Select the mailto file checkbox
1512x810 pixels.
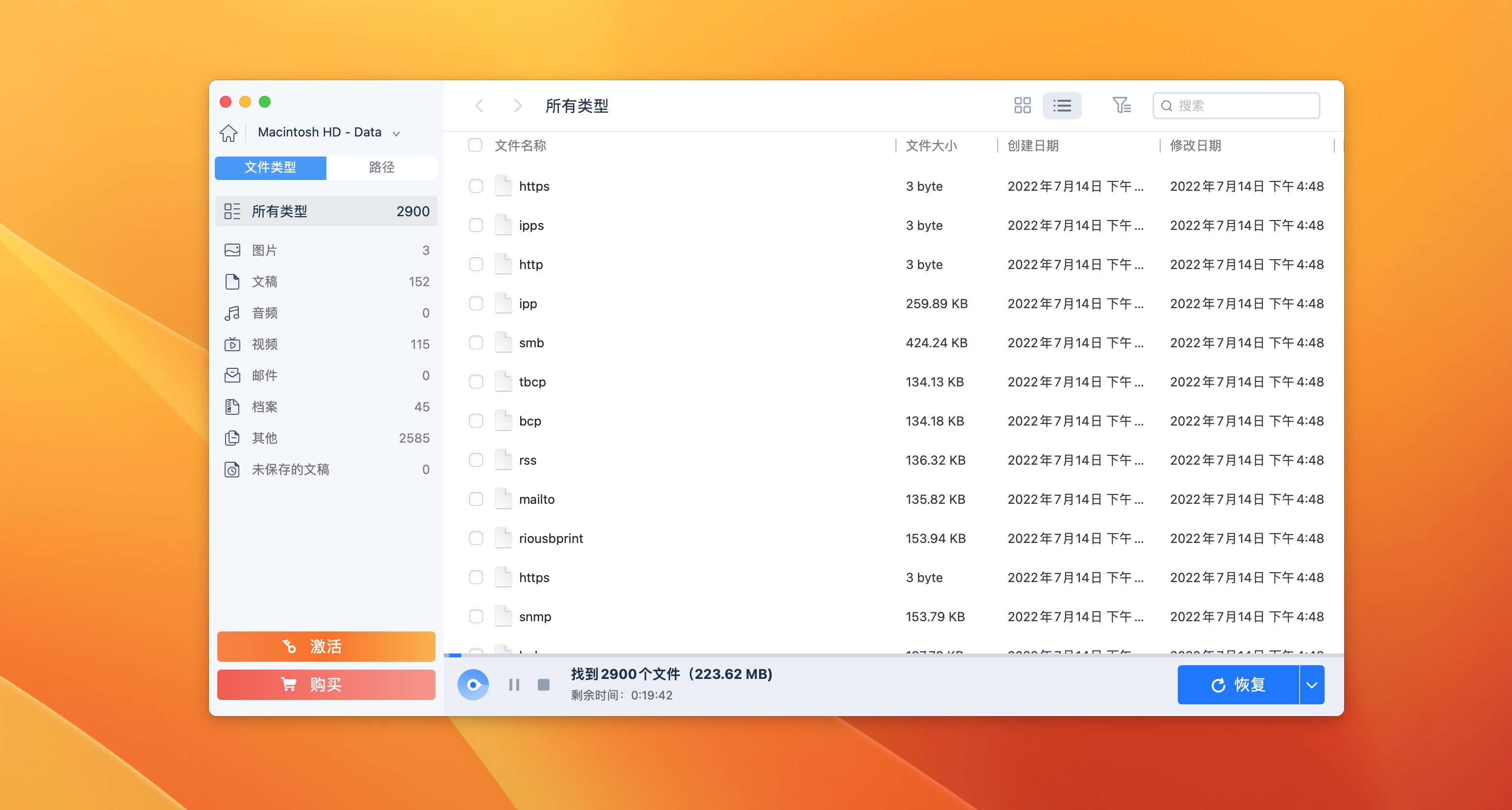coord(476,499)
